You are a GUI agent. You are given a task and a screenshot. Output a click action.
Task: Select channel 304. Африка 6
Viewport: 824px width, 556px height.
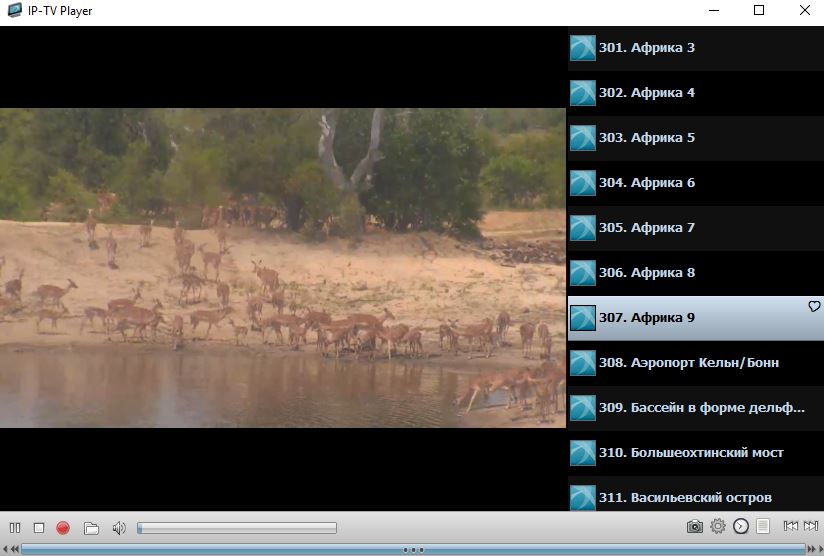coord(696,183)
